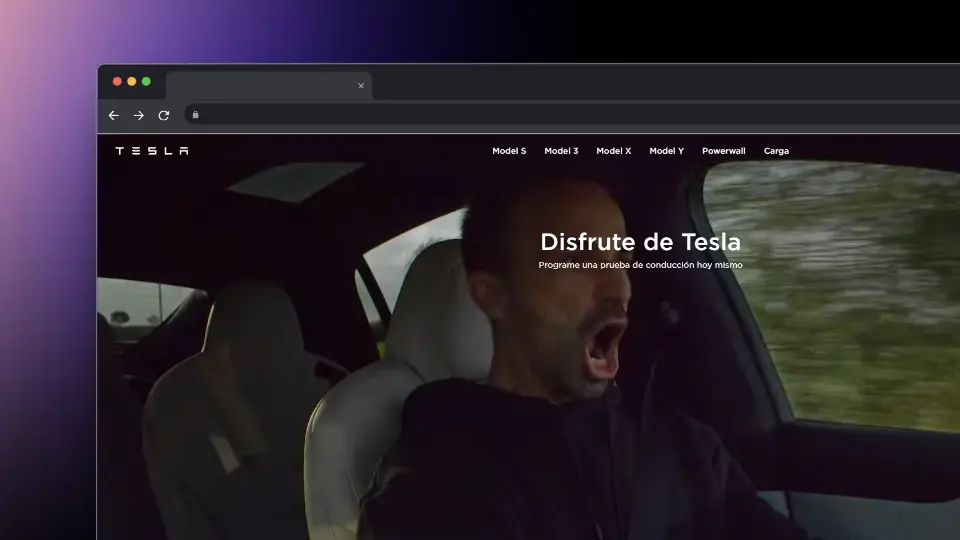The width and height of the screenshot is (960, 540).
Task: Focus the browser URL address field
Action: [x=570, y=115]
